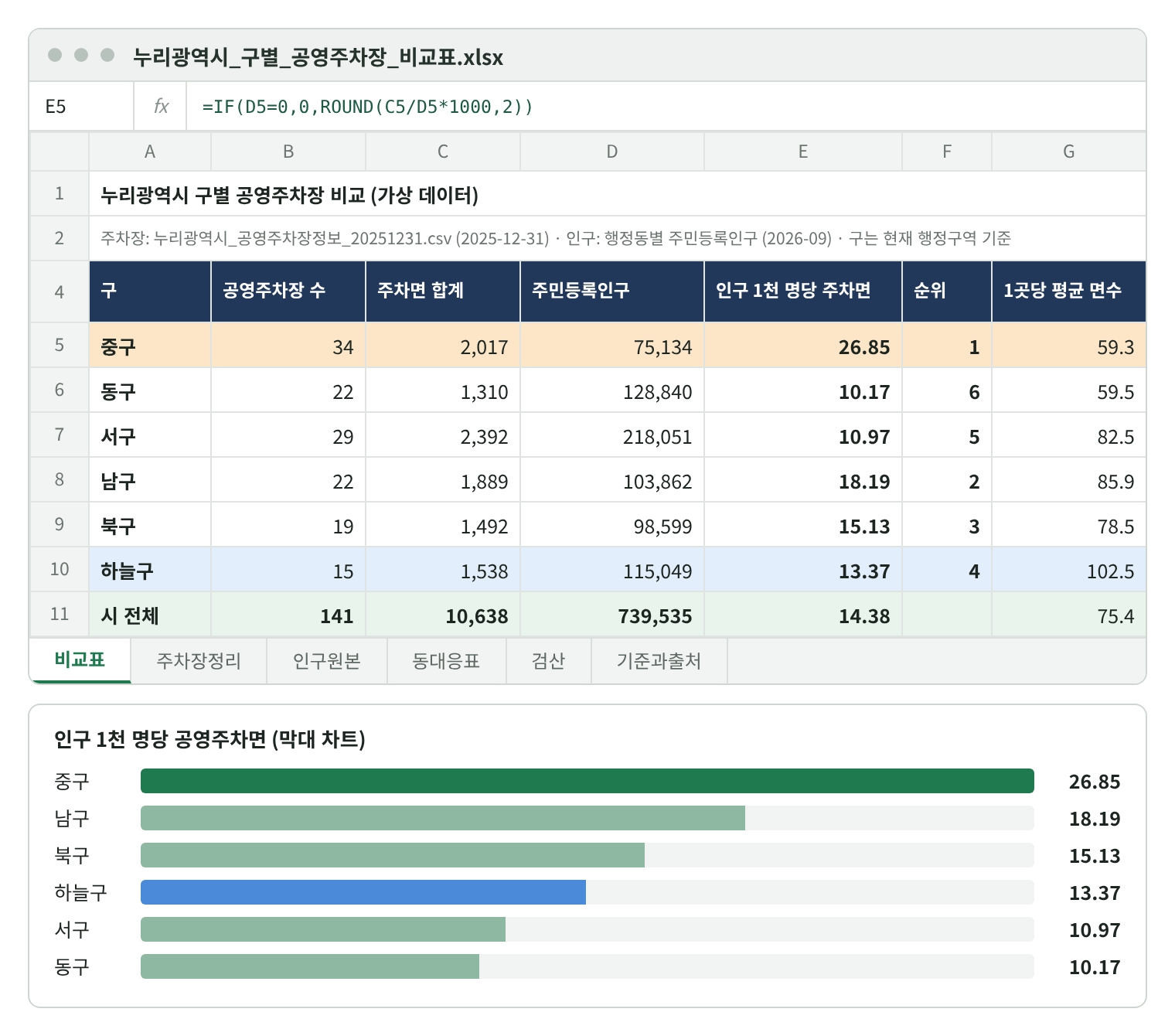
Task: Click the formula bar with the IF formula
Action: coord(666,106)
